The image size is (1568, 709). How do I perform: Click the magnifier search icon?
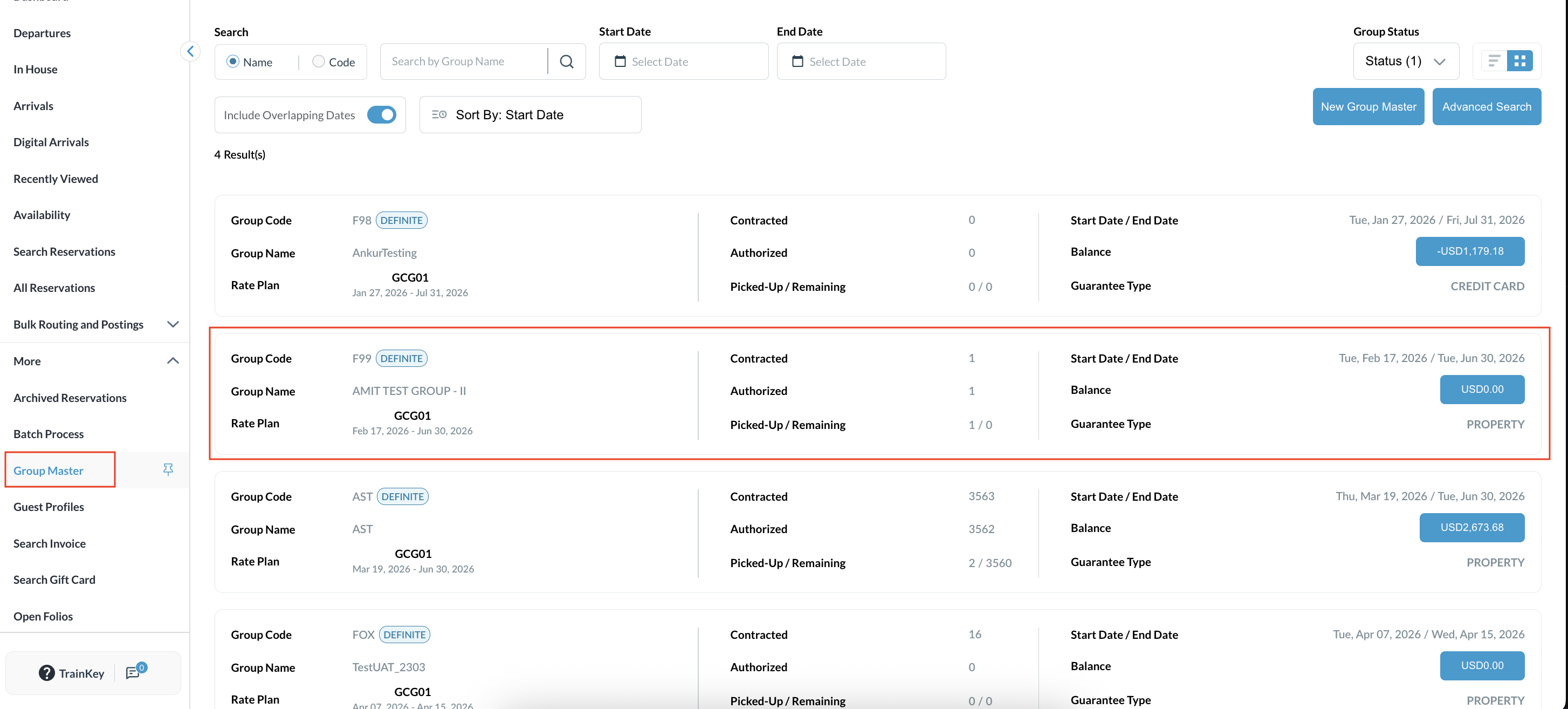click(x=567, y=62)
